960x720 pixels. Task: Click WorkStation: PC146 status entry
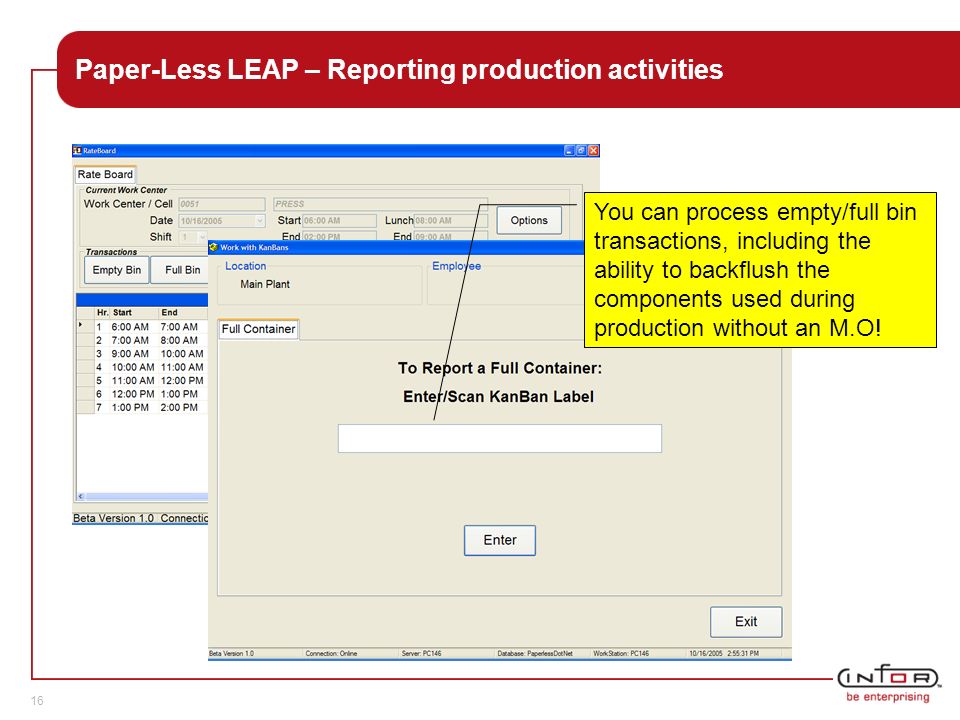[x=621, y=654]
